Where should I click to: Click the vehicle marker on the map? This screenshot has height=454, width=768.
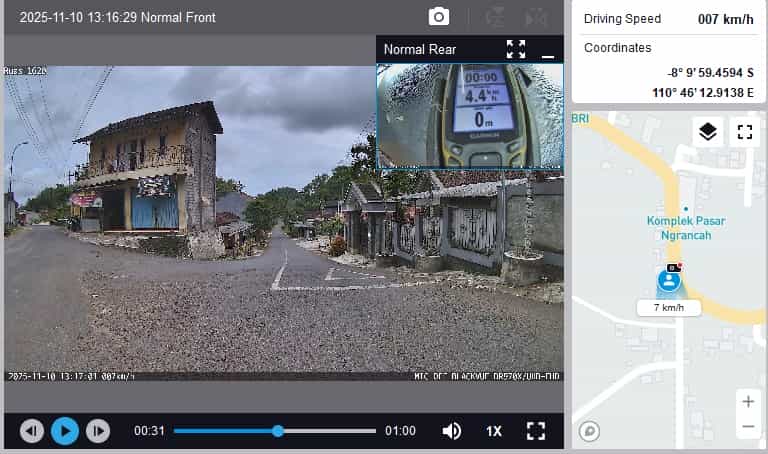pyautogui.click(x=668, y=280)
